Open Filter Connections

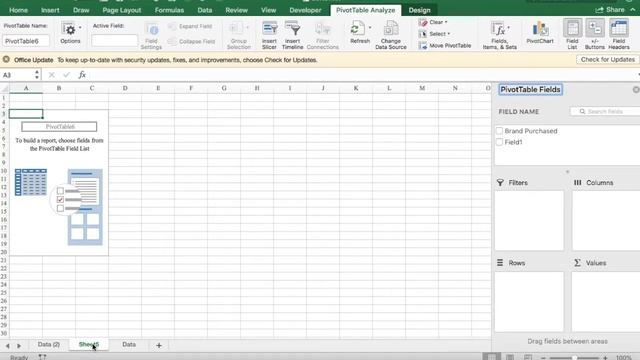point(322,36)
